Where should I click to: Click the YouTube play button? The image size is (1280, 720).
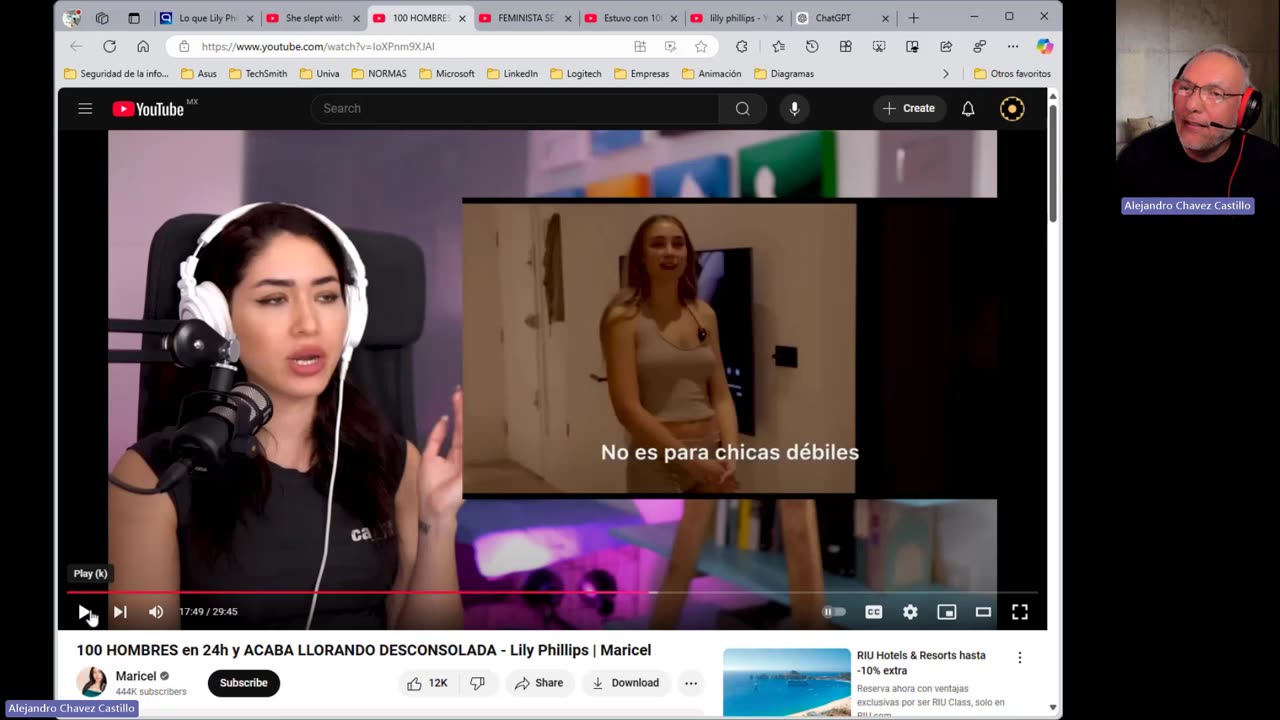pyautogui.click(x=85, y=612)
